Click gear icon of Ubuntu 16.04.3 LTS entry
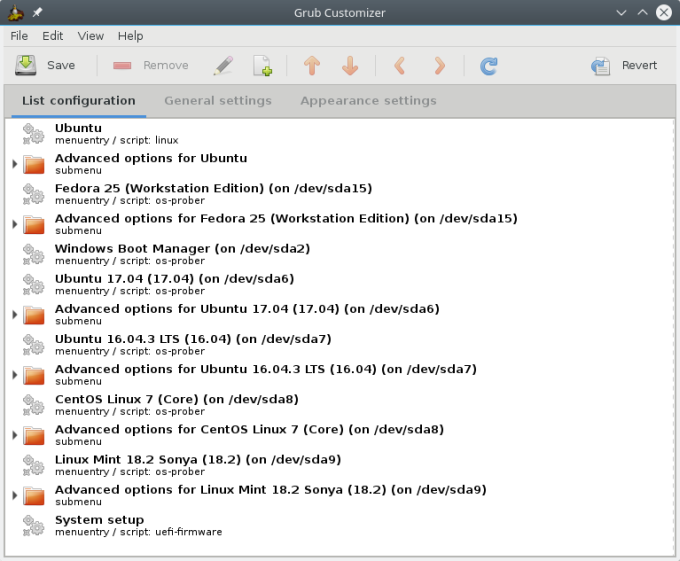The height and width of the screenshot is (561, 680). [x=33, y=344]
